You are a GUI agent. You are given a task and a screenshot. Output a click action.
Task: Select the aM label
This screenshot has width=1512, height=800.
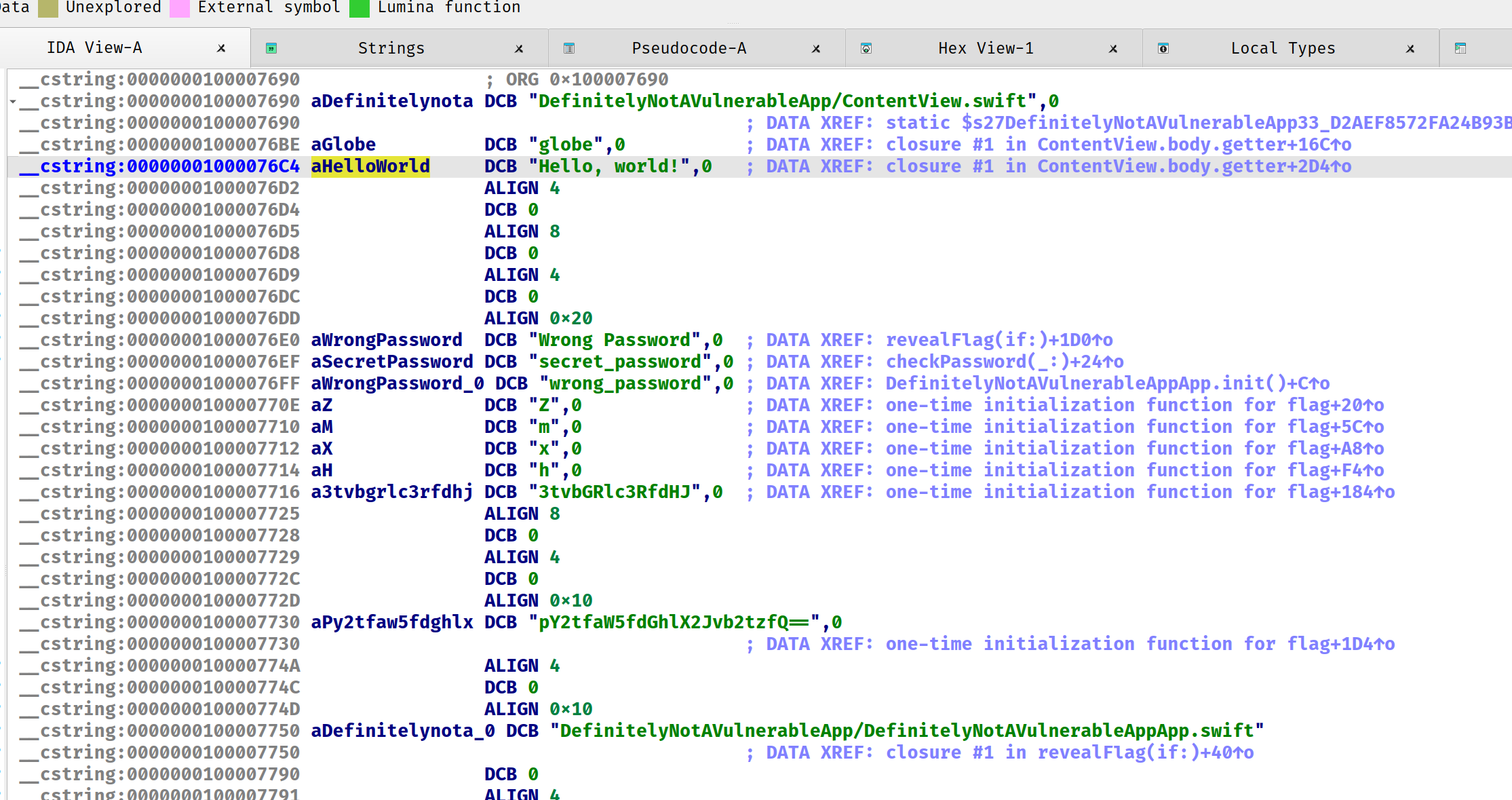pos(322,427)
